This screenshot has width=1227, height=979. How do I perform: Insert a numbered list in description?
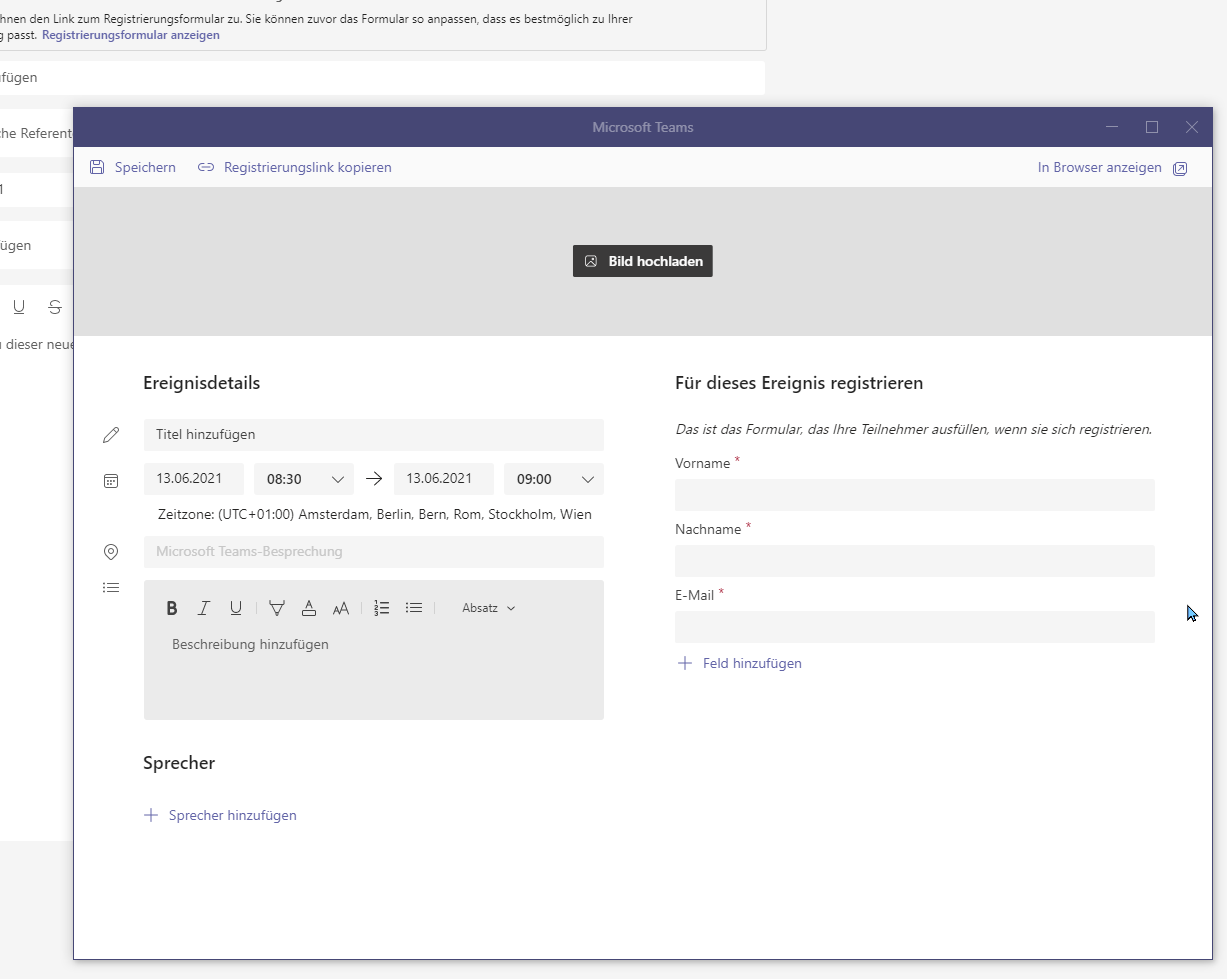[x=382, y=608]
